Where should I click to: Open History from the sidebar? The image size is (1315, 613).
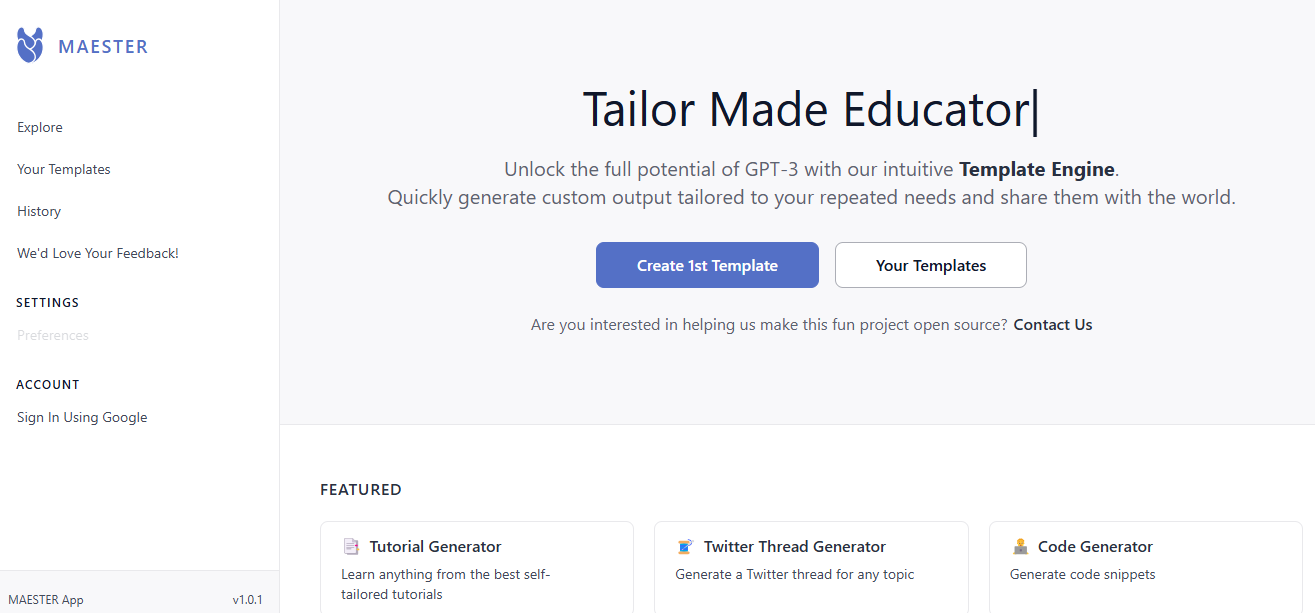(x=39, y=211)
